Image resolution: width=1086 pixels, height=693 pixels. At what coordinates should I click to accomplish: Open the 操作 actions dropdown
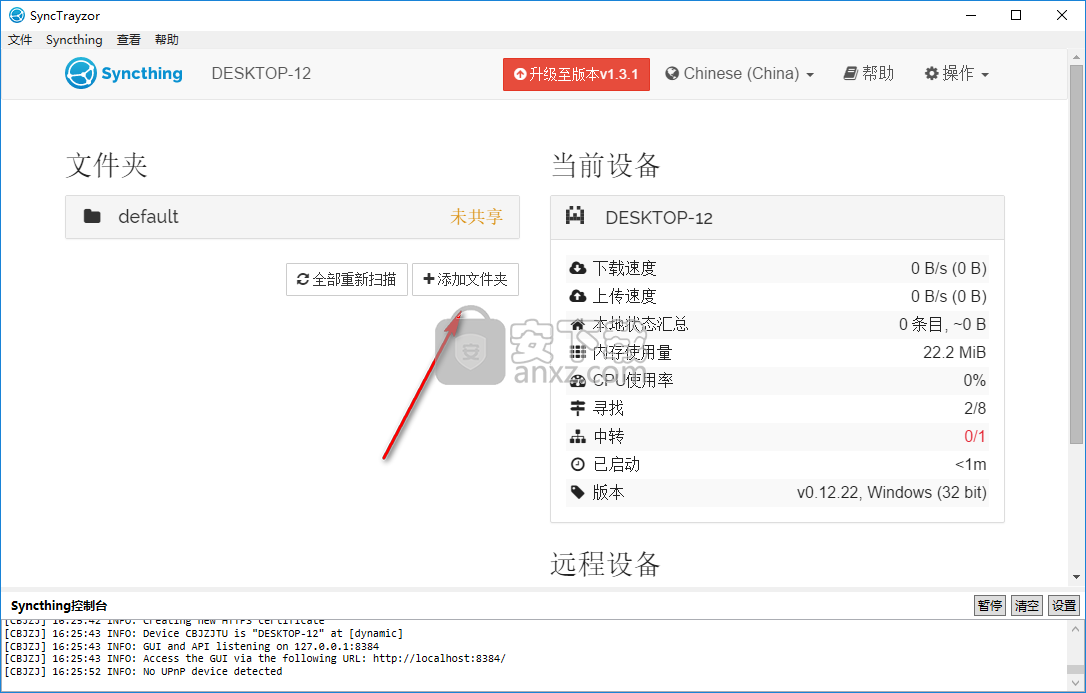pyautogui.click(x=956, y=73)
